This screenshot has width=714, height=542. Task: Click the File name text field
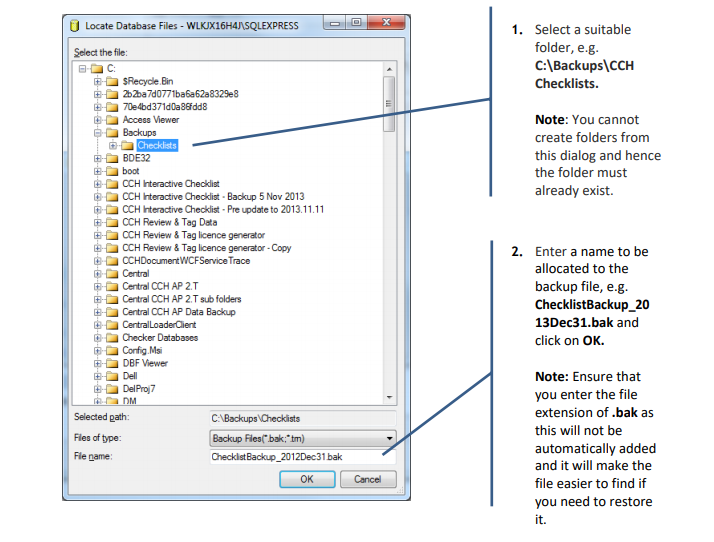(302, 457)
